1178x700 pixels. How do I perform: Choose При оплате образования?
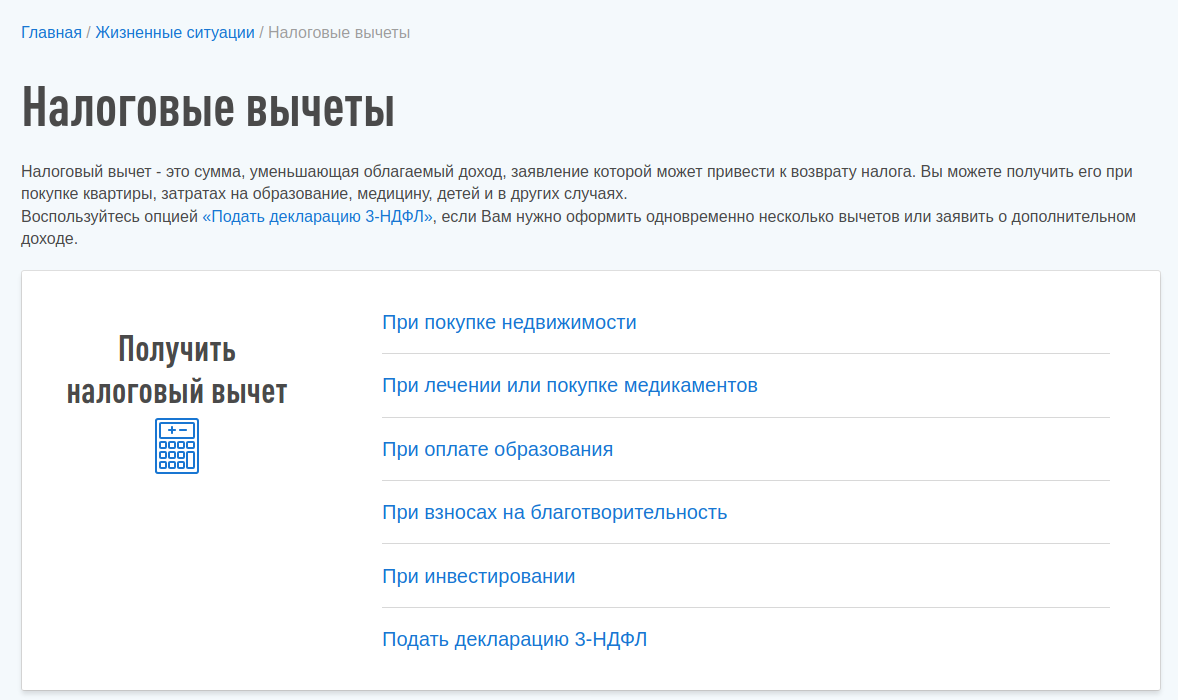497,449
